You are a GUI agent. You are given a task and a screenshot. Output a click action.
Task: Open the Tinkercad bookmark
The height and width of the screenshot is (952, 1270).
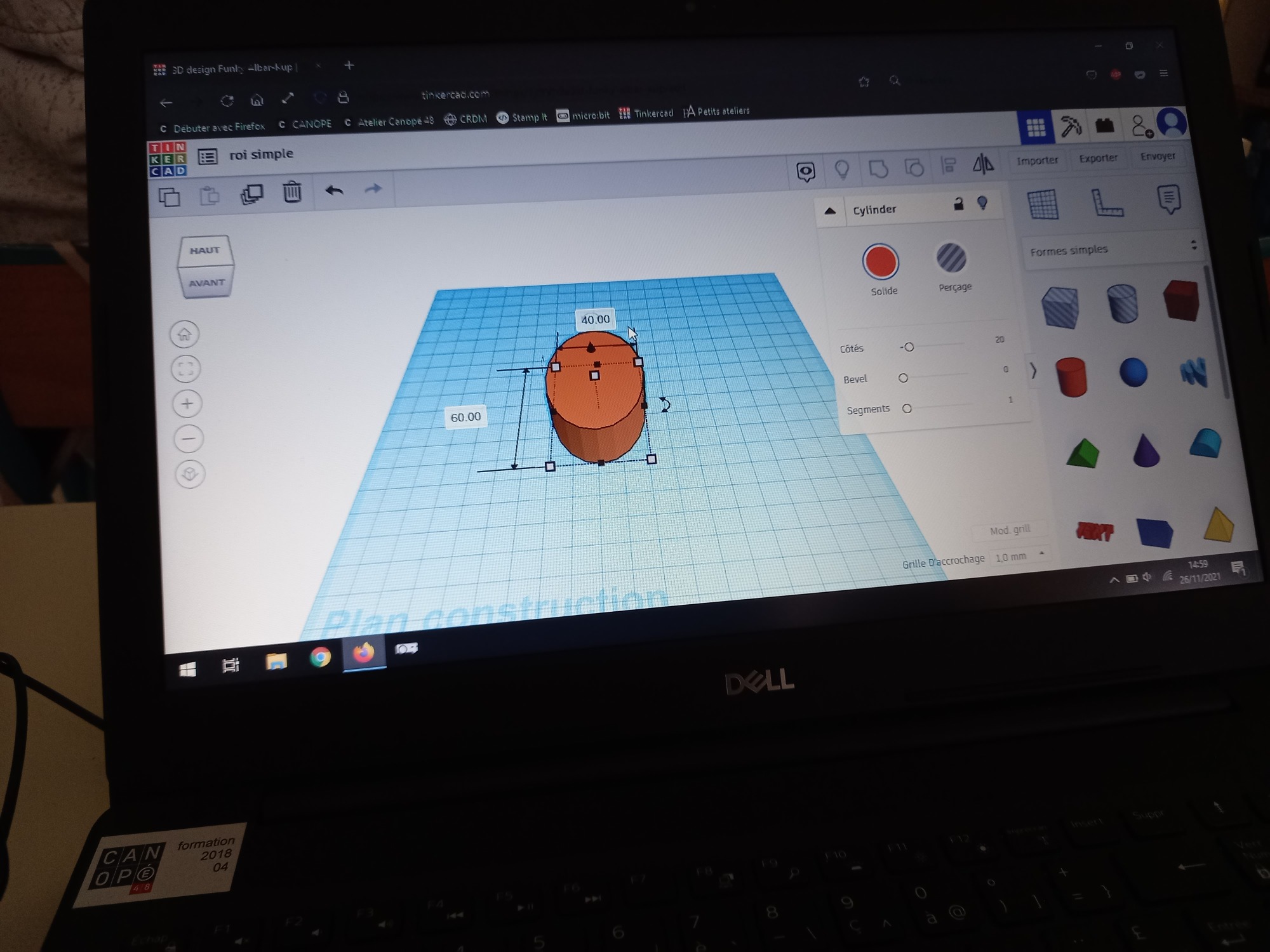tap(646, 114)
